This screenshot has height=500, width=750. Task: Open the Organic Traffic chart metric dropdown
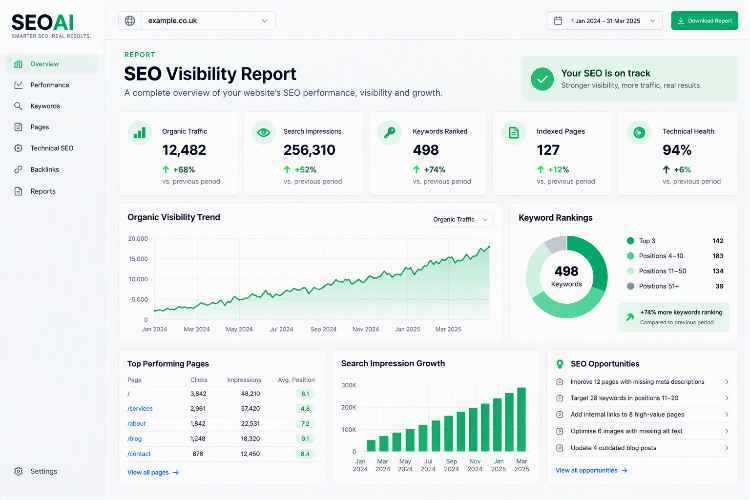click(460, 220)
